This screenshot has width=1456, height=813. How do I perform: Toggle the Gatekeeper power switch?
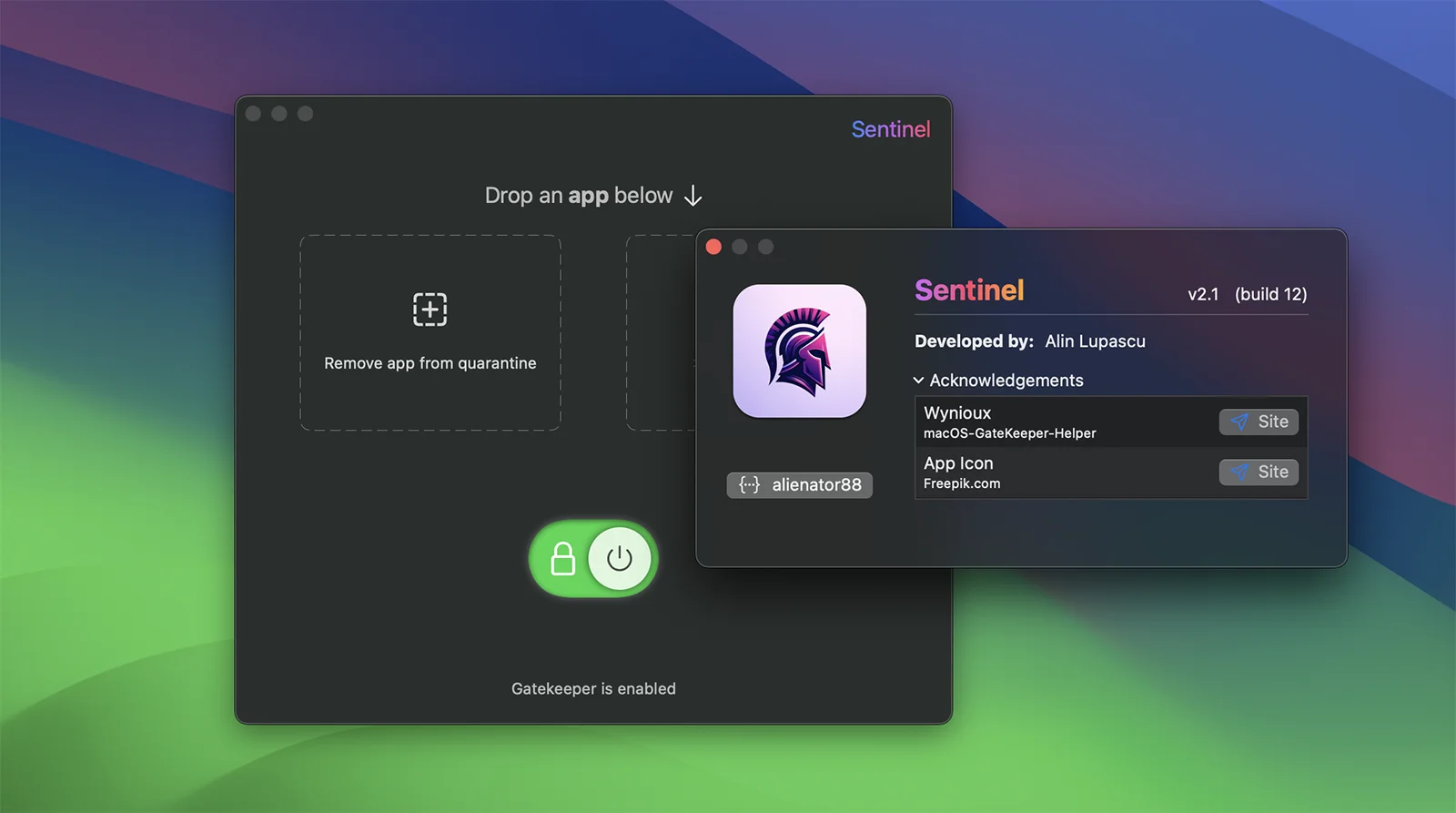tap(593, 558)
